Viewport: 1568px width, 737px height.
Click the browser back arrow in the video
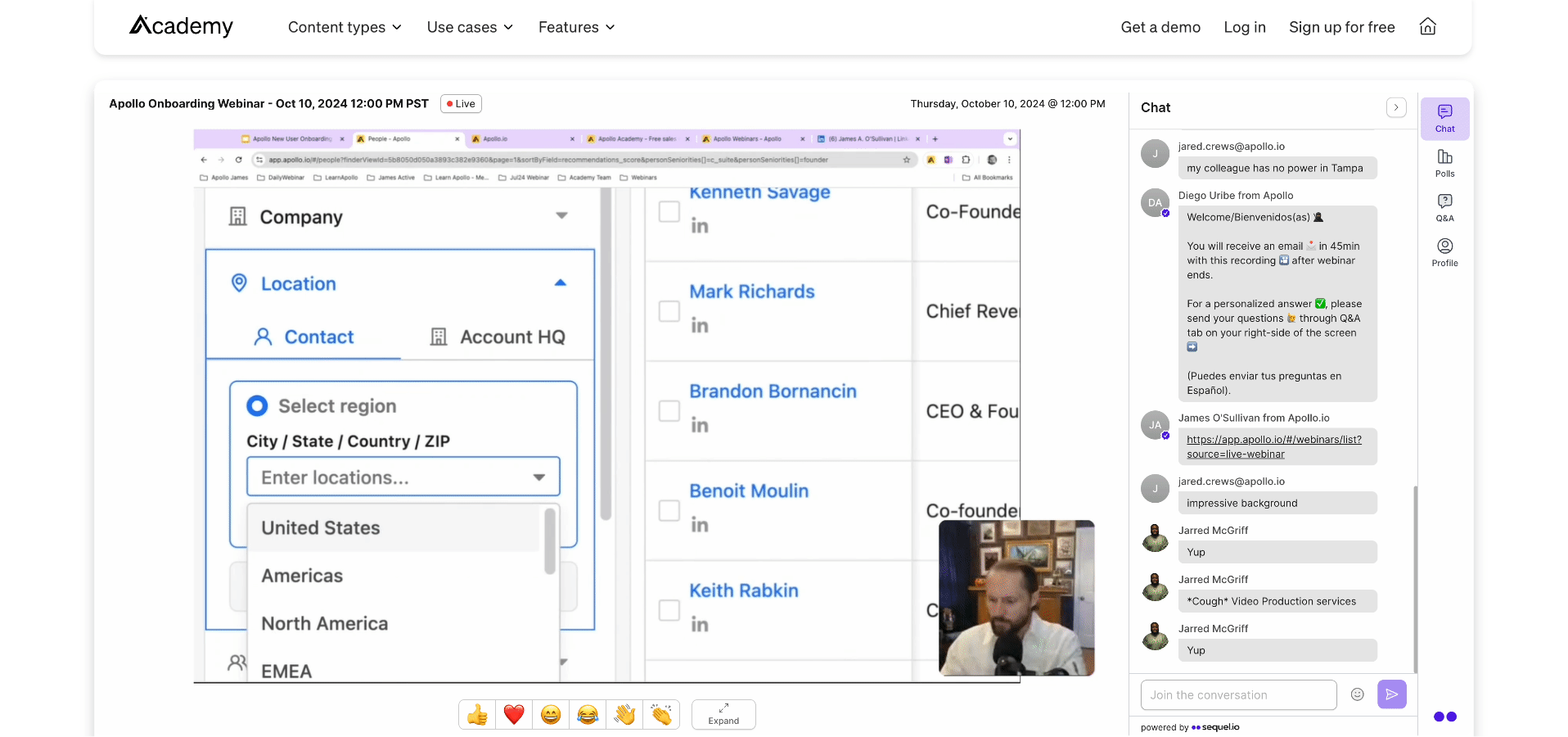tap(204, 160)
